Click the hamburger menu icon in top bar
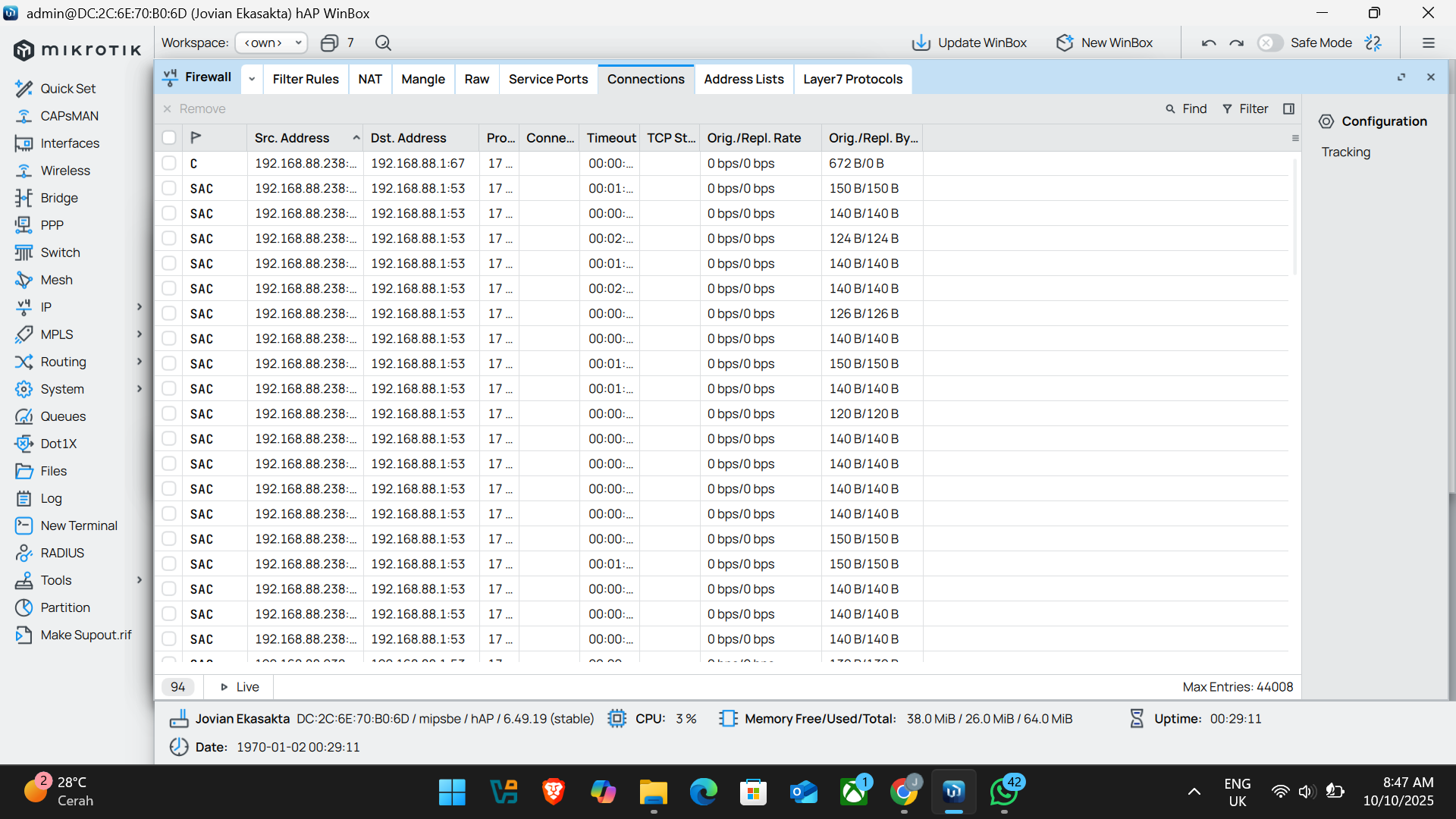 tap(1429, 43)
